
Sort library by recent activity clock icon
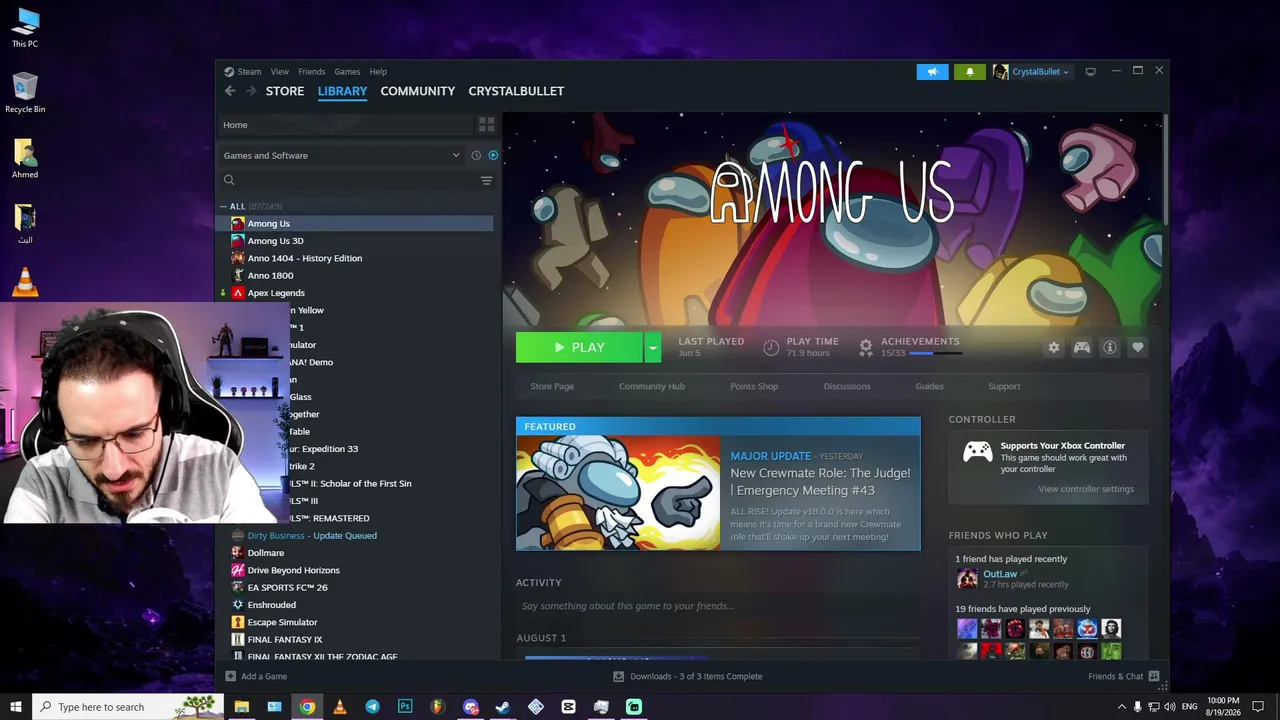[x=476, y=155]
